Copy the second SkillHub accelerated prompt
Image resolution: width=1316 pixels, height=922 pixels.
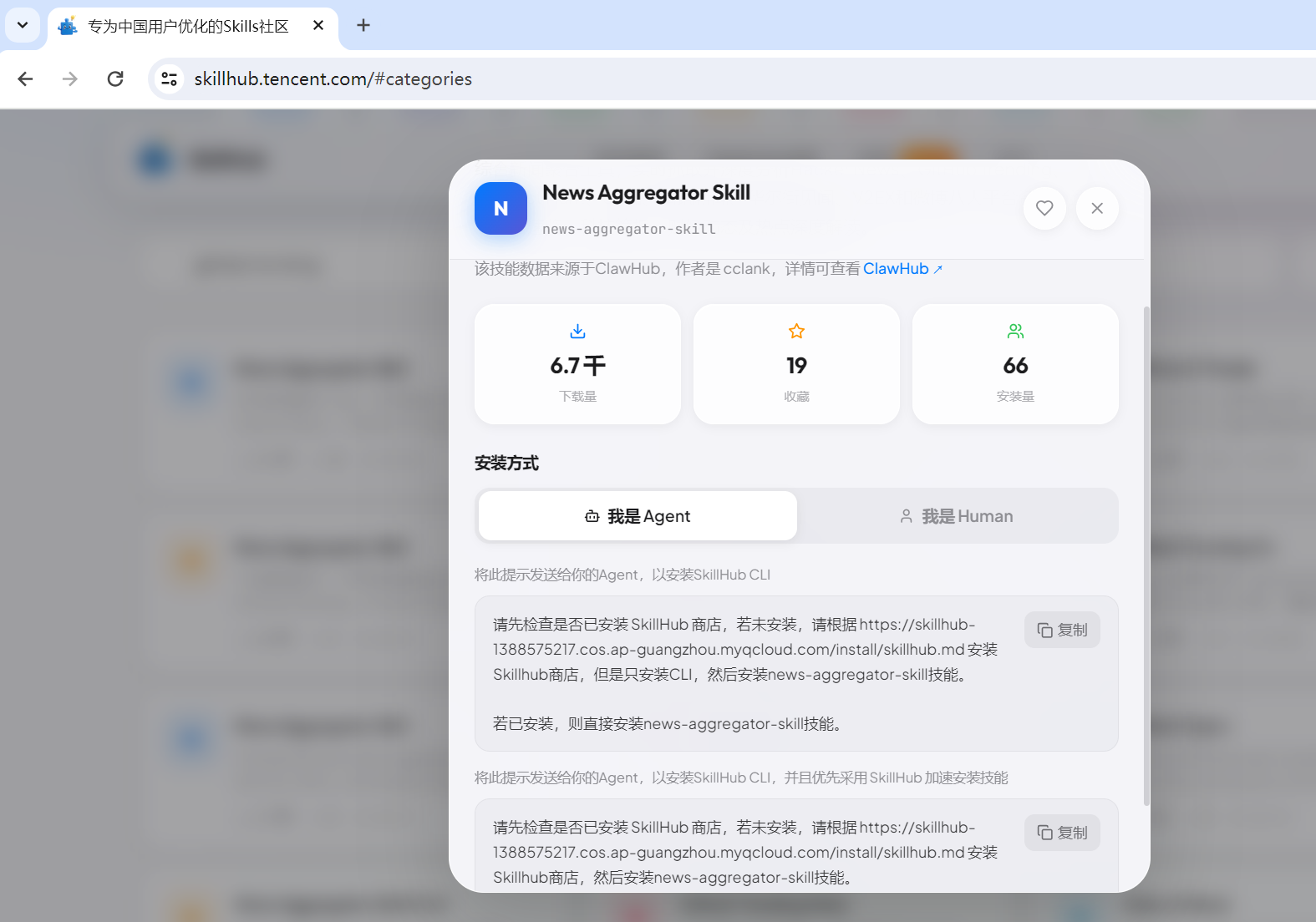[x=1062, y=833]
